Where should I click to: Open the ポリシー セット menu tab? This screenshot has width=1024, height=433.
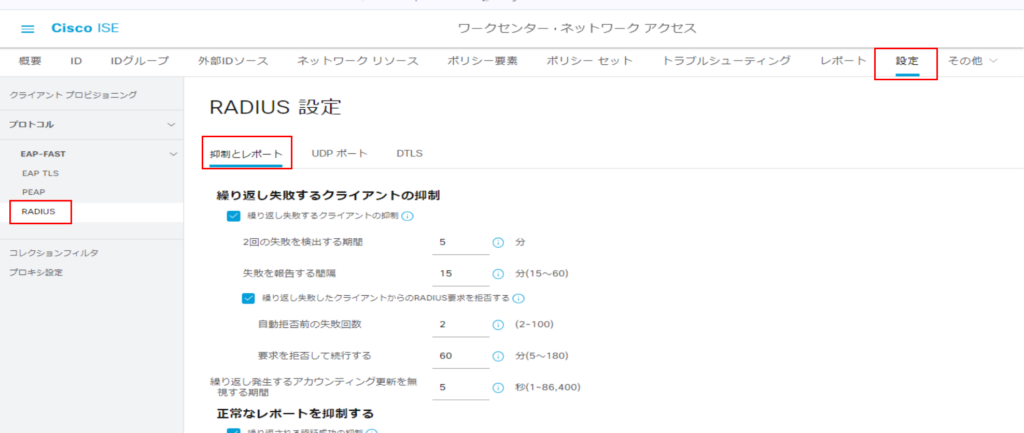(589, 62)
